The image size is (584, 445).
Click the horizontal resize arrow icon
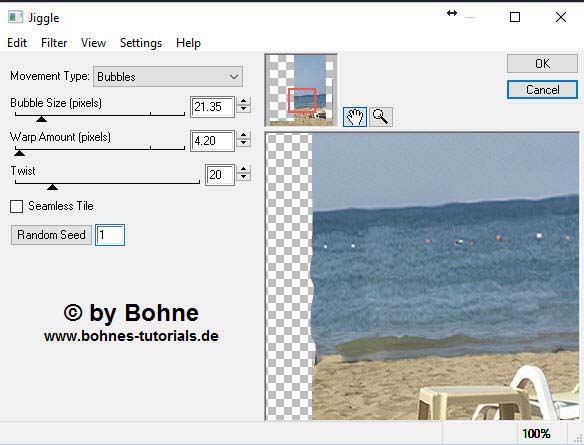(452, 13)
